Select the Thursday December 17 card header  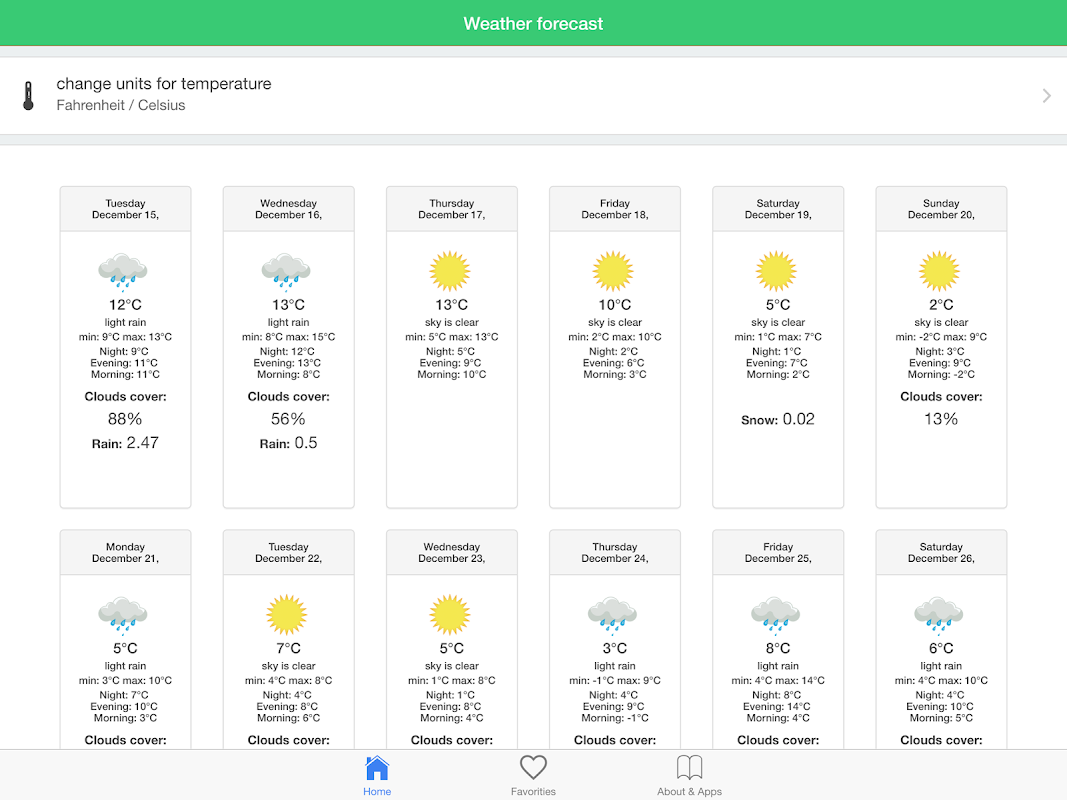point(452,209)
